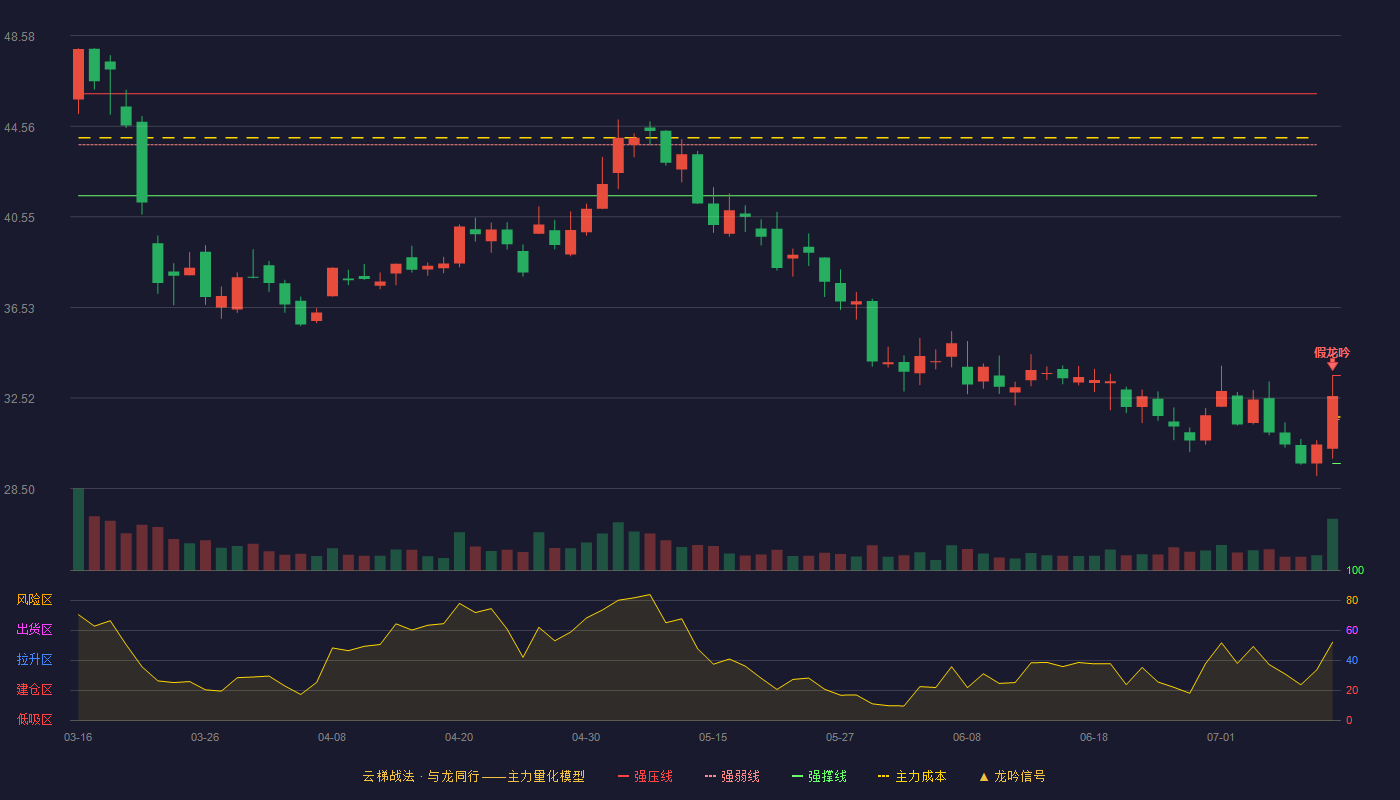Click the 建仓区 zone label

[34, 690]
